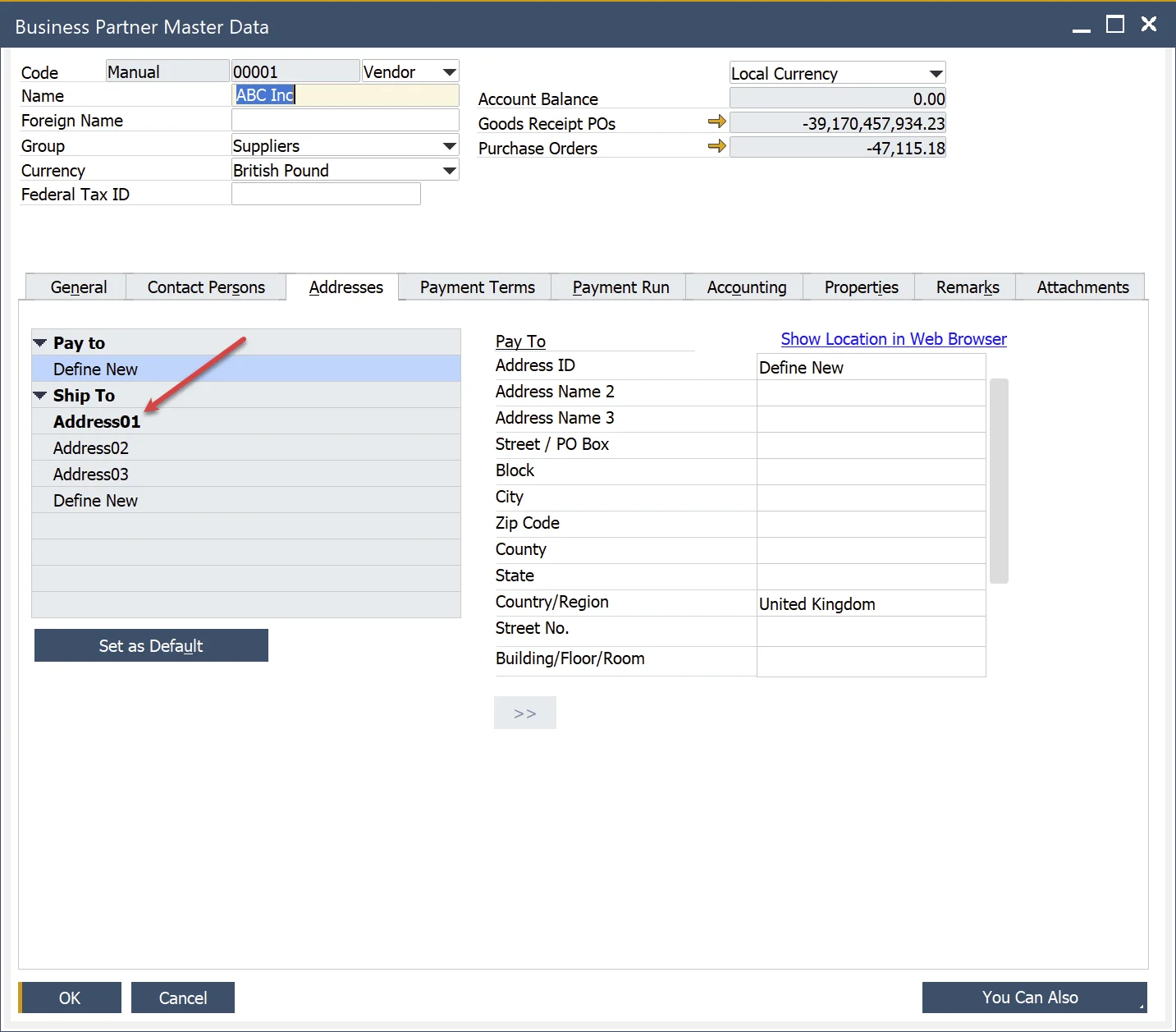Click Show Location in Web Browser link
Viewport: 1176px width, 1032px height.
tap(893, 339)
